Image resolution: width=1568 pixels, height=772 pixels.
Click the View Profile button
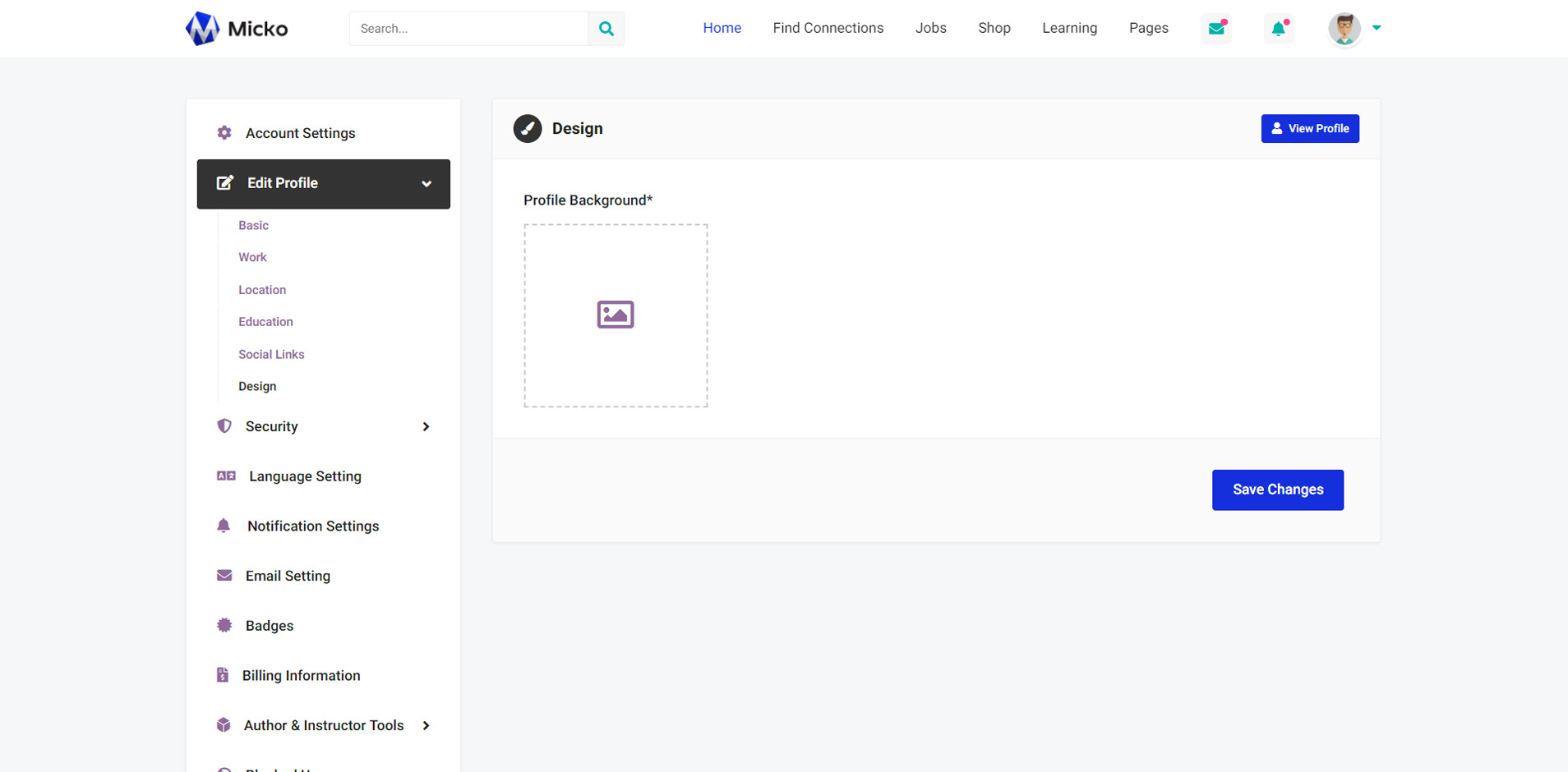tap(1309, 129)
